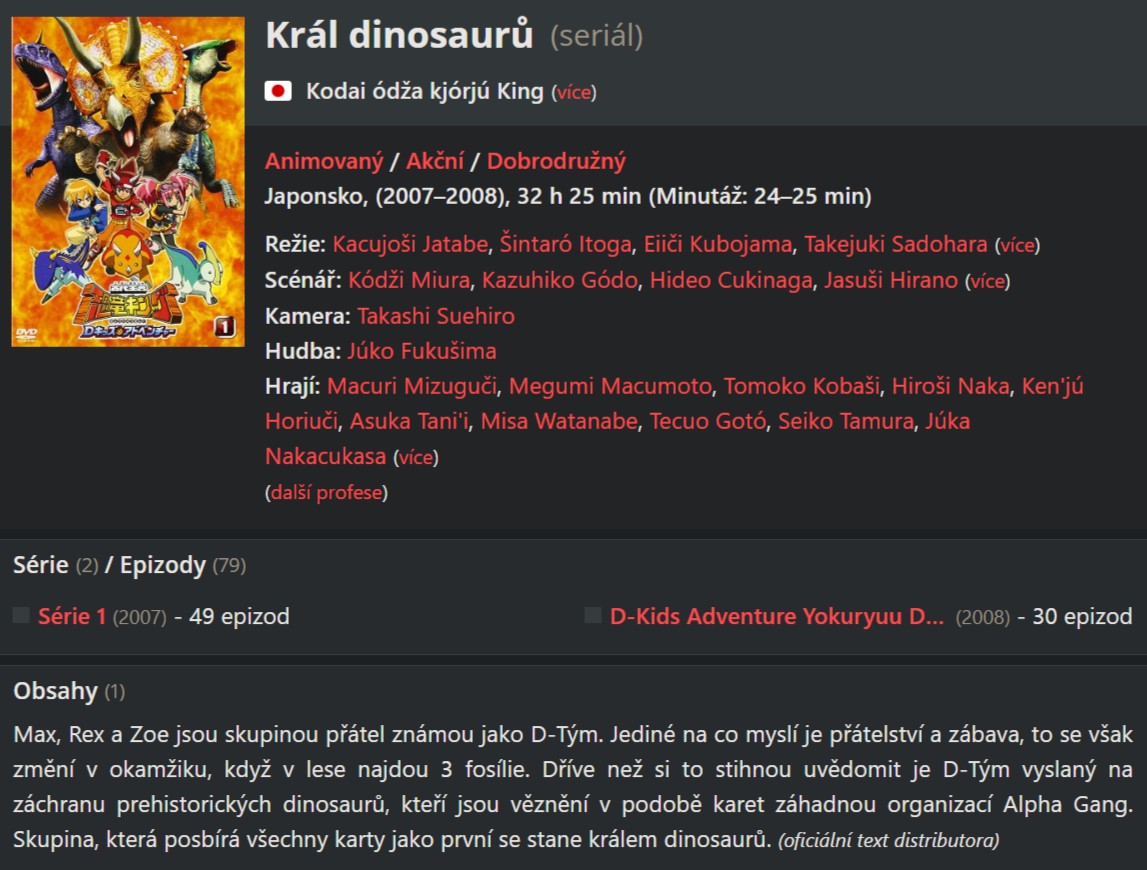Viewport: 1147px width, 870px height.
Task: Expand the full directors list (více)
Action: coord(1017,245)
